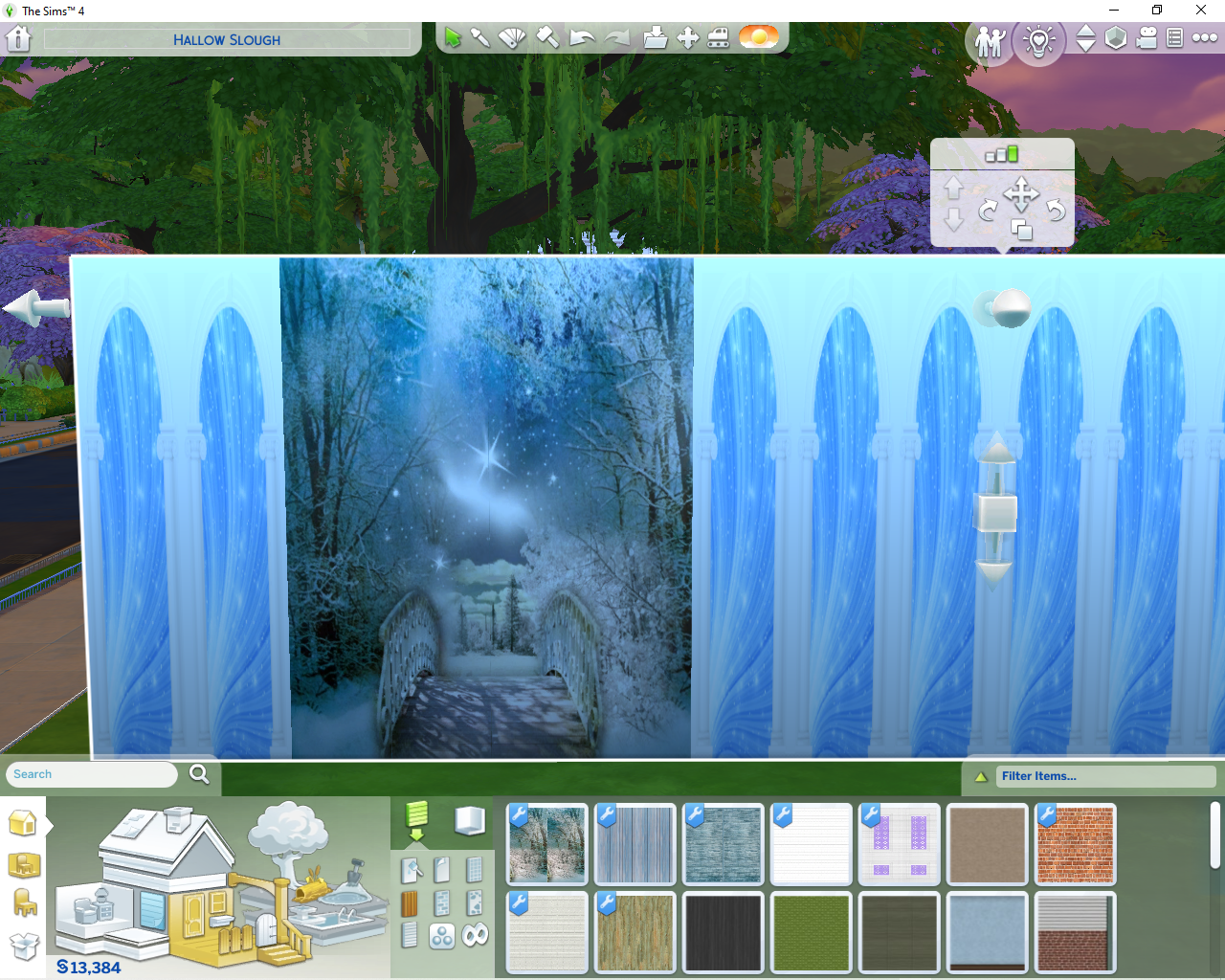Click the floor level up/down arrows

[1085, 38]
